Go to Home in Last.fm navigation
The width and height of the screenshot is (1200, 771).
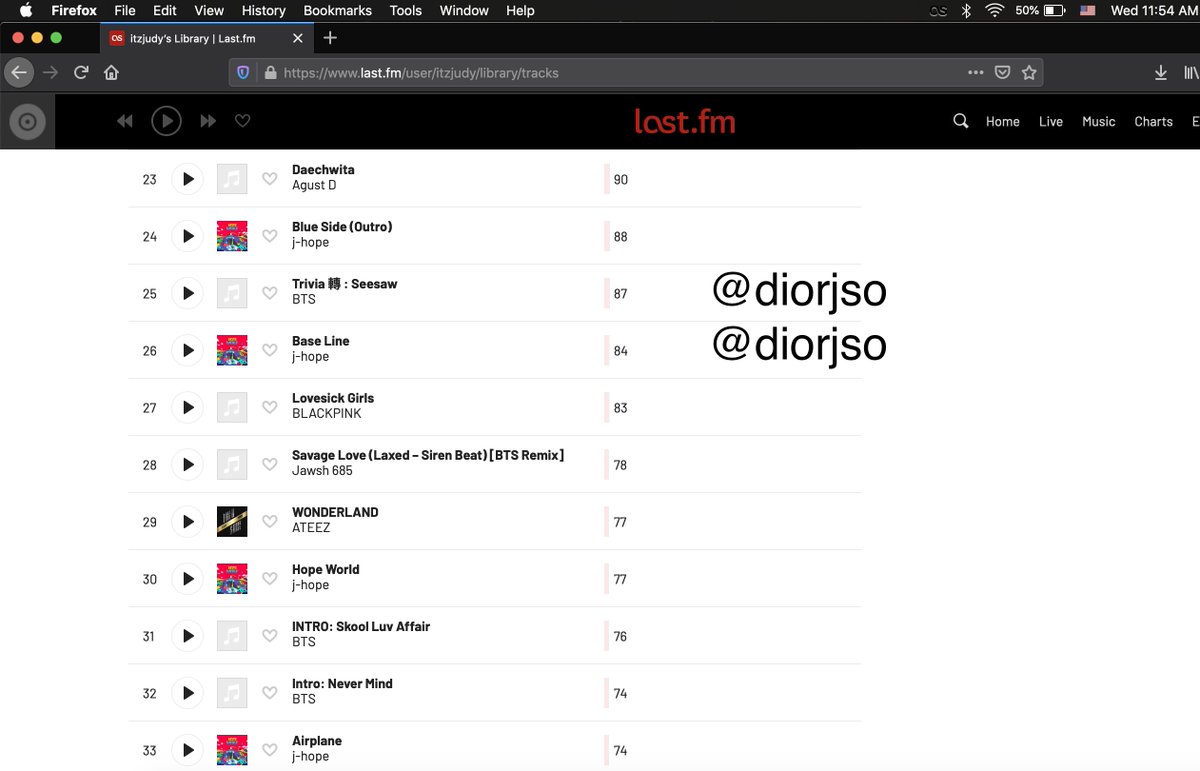point(1003,122)
